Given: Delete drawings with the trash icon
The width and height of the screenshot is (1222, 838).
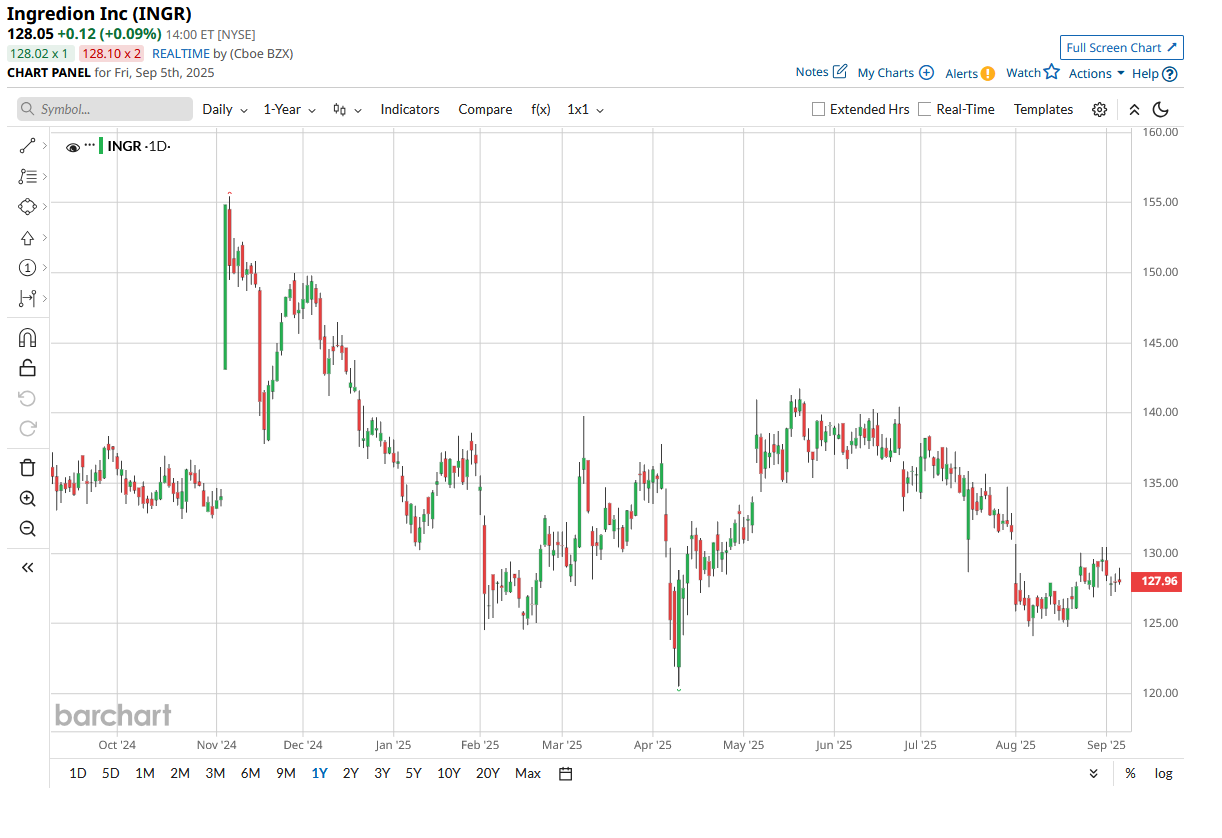Looking at the screenshot, I should (x=27, y=468).
